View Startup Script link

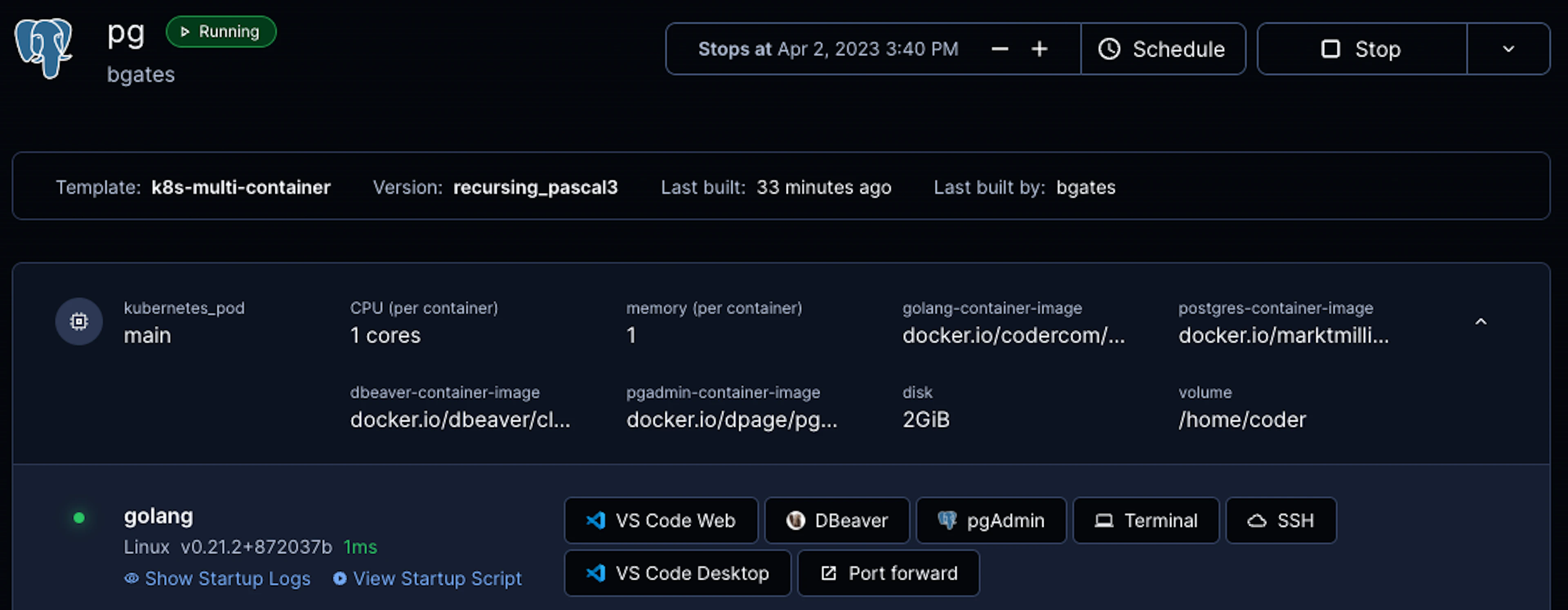click(x=427, y=578)
